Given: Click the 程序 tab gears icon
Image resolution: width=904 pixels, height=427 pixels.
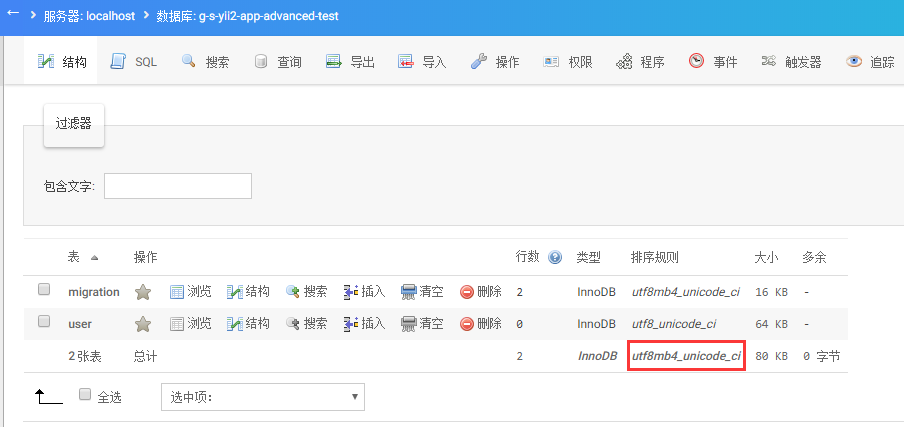Looking at the screenshot, I should (x=624, y=61).
